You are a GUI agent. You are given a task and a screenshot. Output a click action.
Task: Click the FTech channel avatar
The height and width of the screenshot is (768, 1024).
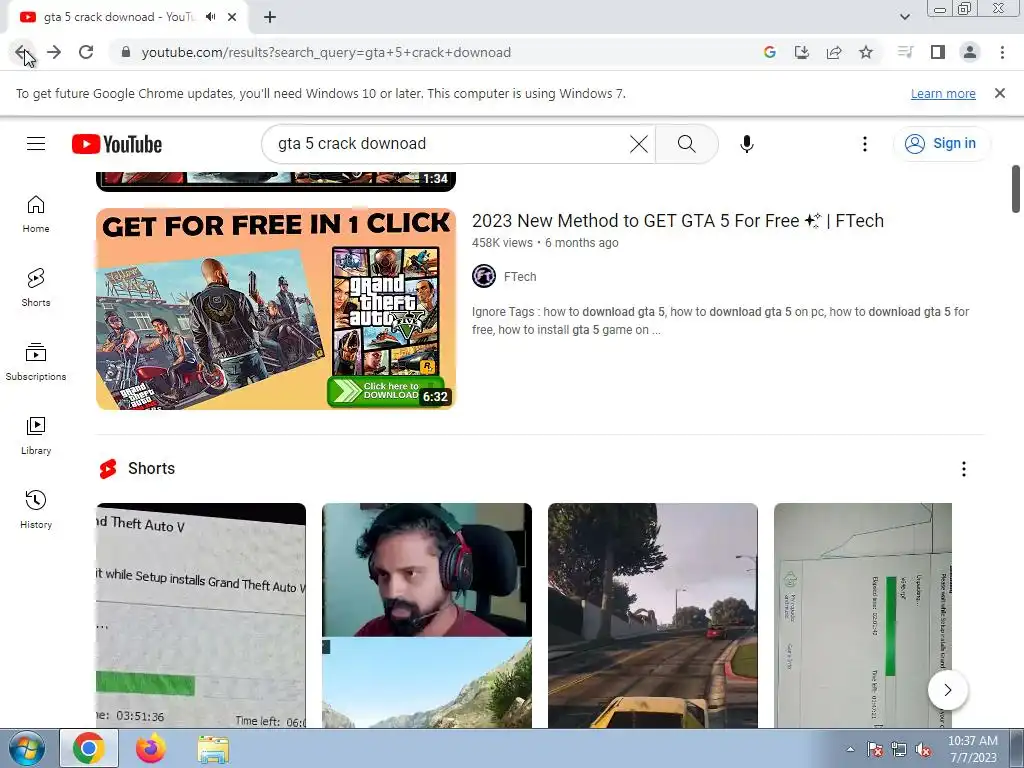click(x=484, y=276)
